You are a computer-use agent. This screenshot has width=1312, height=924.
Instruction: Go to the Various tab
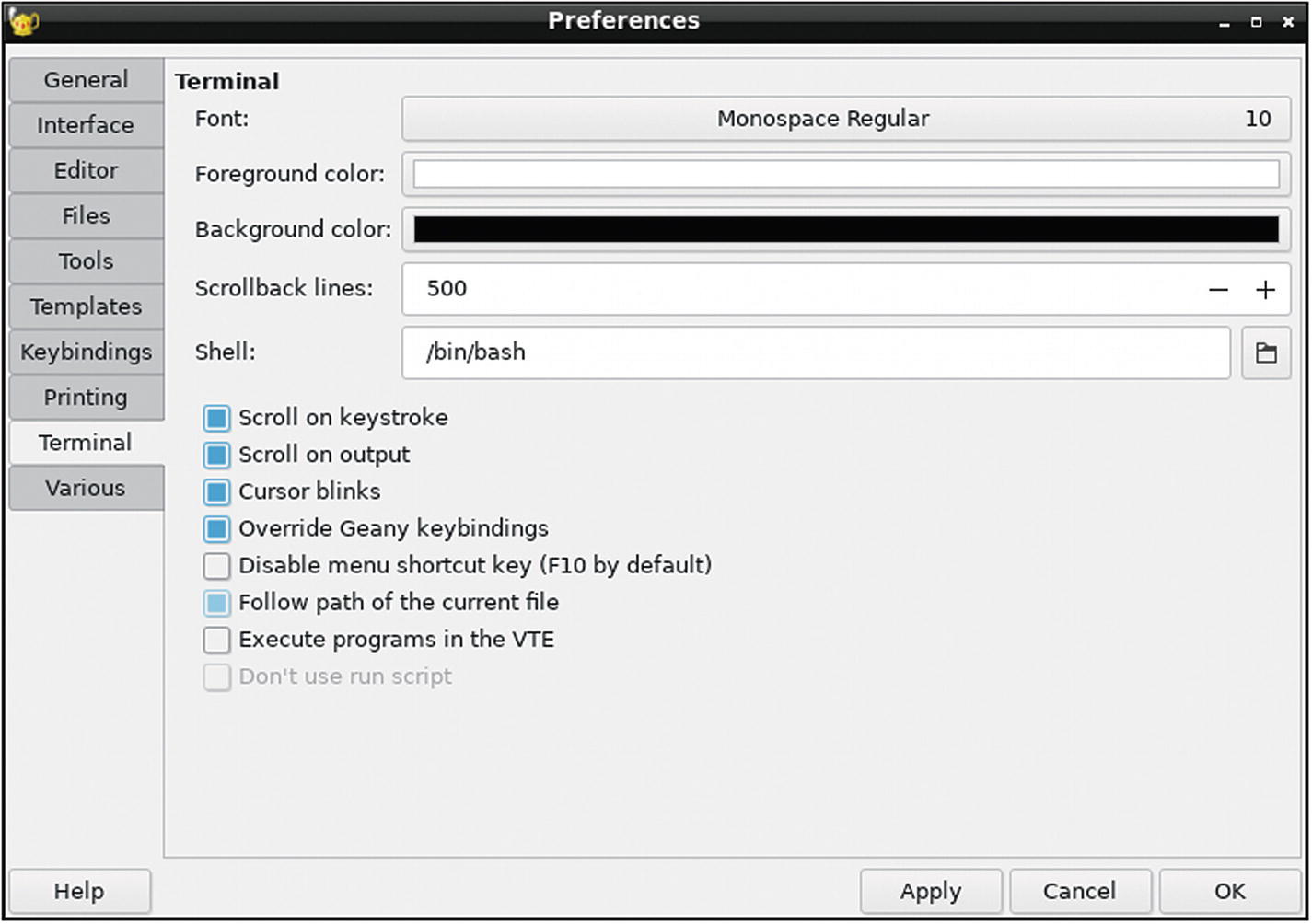pos(86,488)
